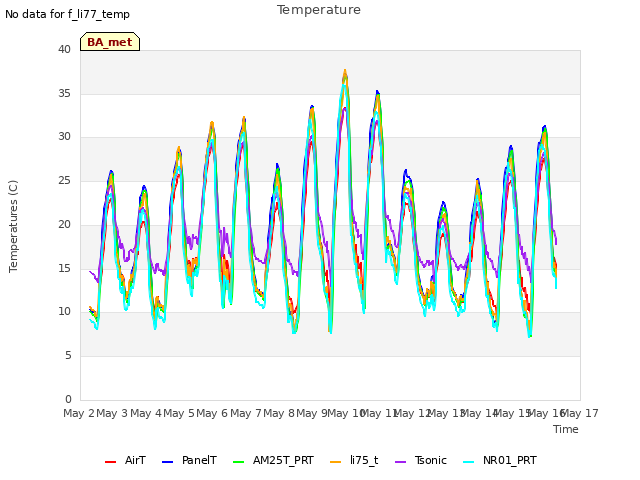
Task: Click the red AirT legend color marker
Action: click(x=110, y=462)
